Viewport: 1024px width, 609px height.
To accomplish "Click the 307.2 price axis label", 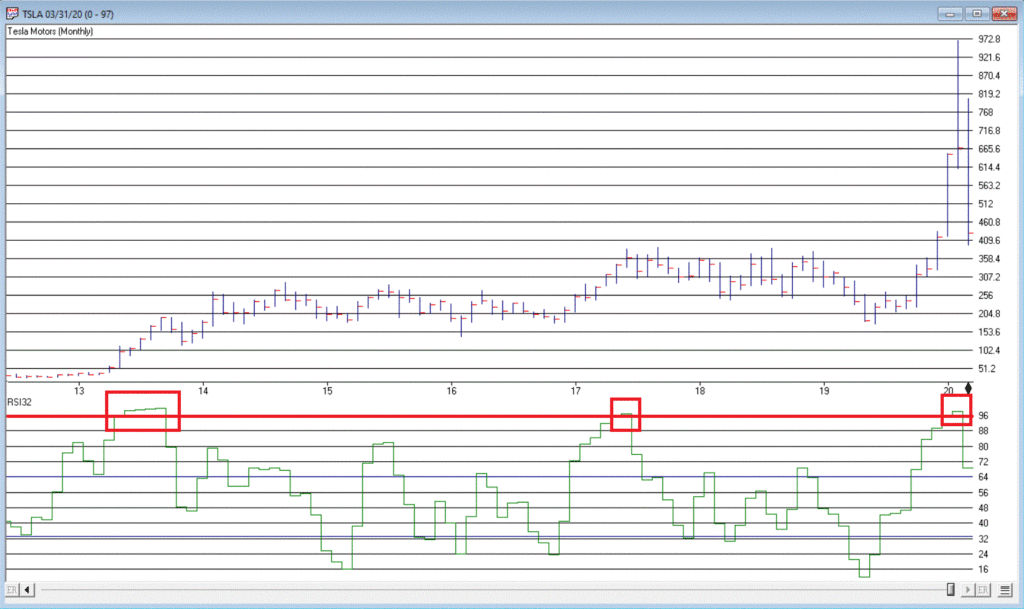I will point(989,277).
